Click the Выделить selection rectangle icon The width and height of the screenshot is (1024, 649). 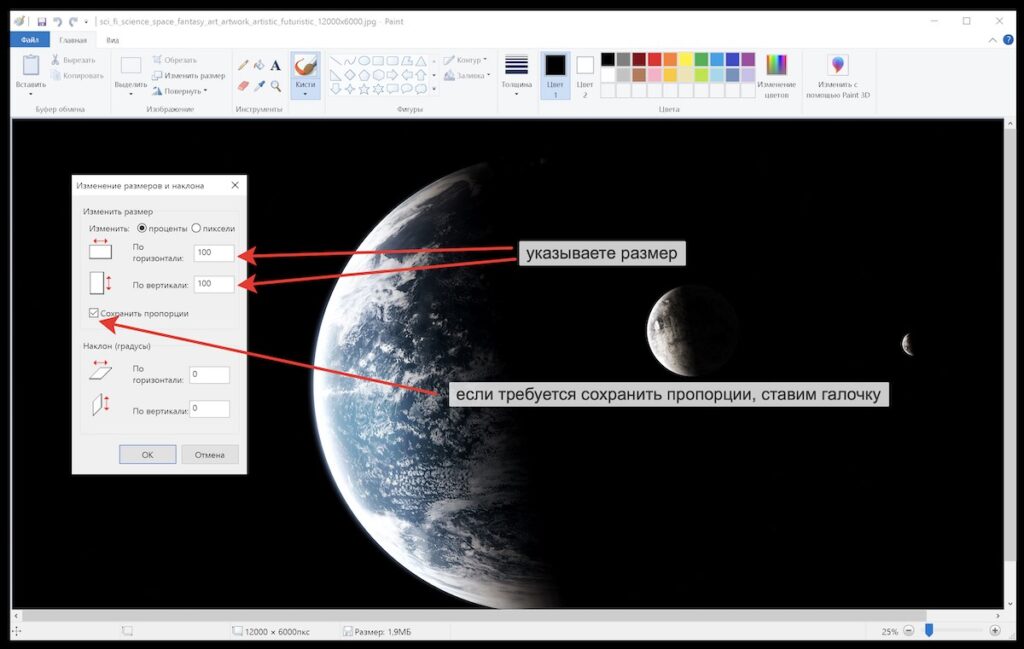click(131, 65)
